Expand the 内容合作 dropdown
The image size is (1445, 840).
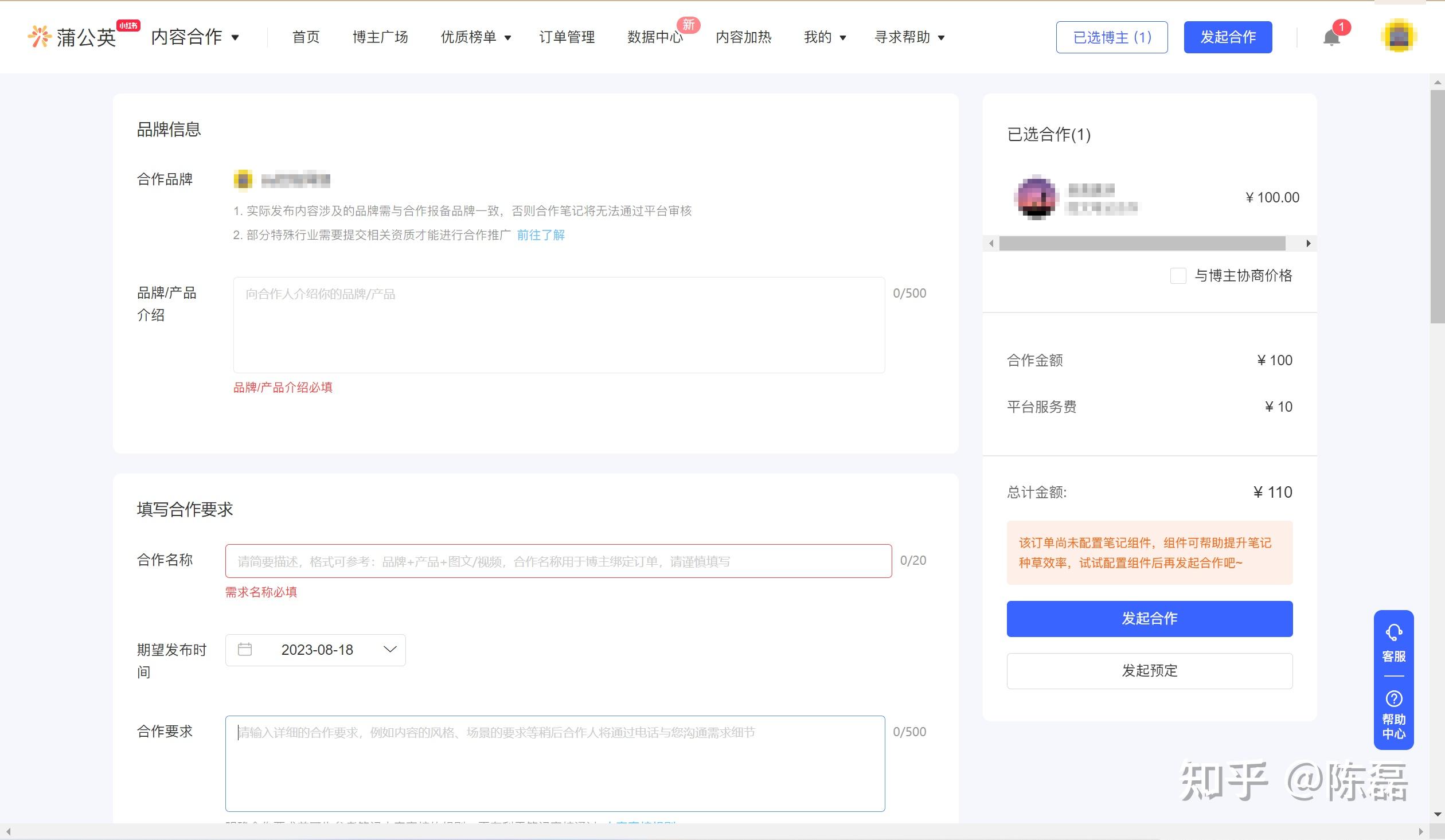(x=195, y=37)
